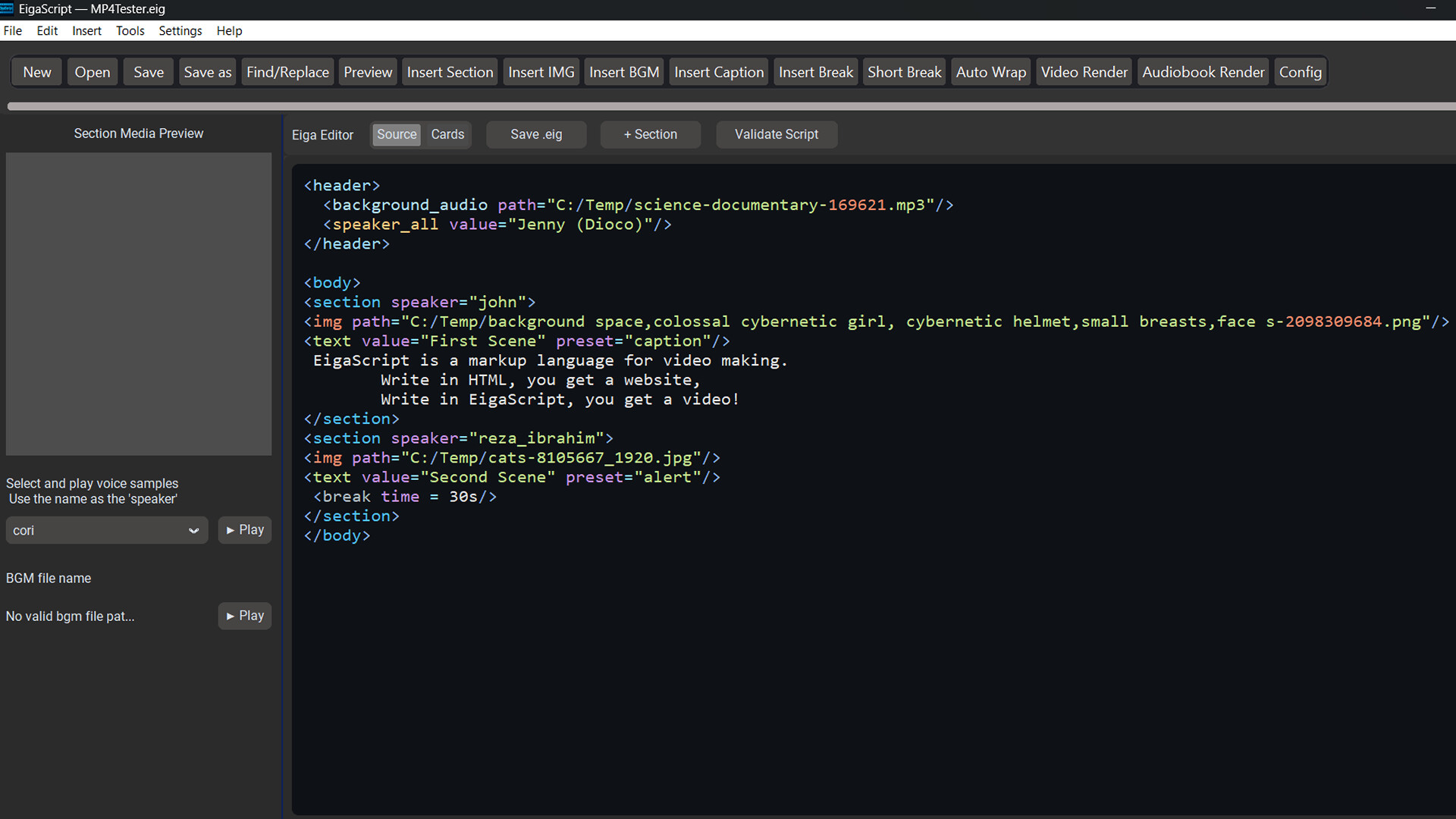Start a Video Render
This screenshot has width=1456, height=819.
tap(1084, 71)
